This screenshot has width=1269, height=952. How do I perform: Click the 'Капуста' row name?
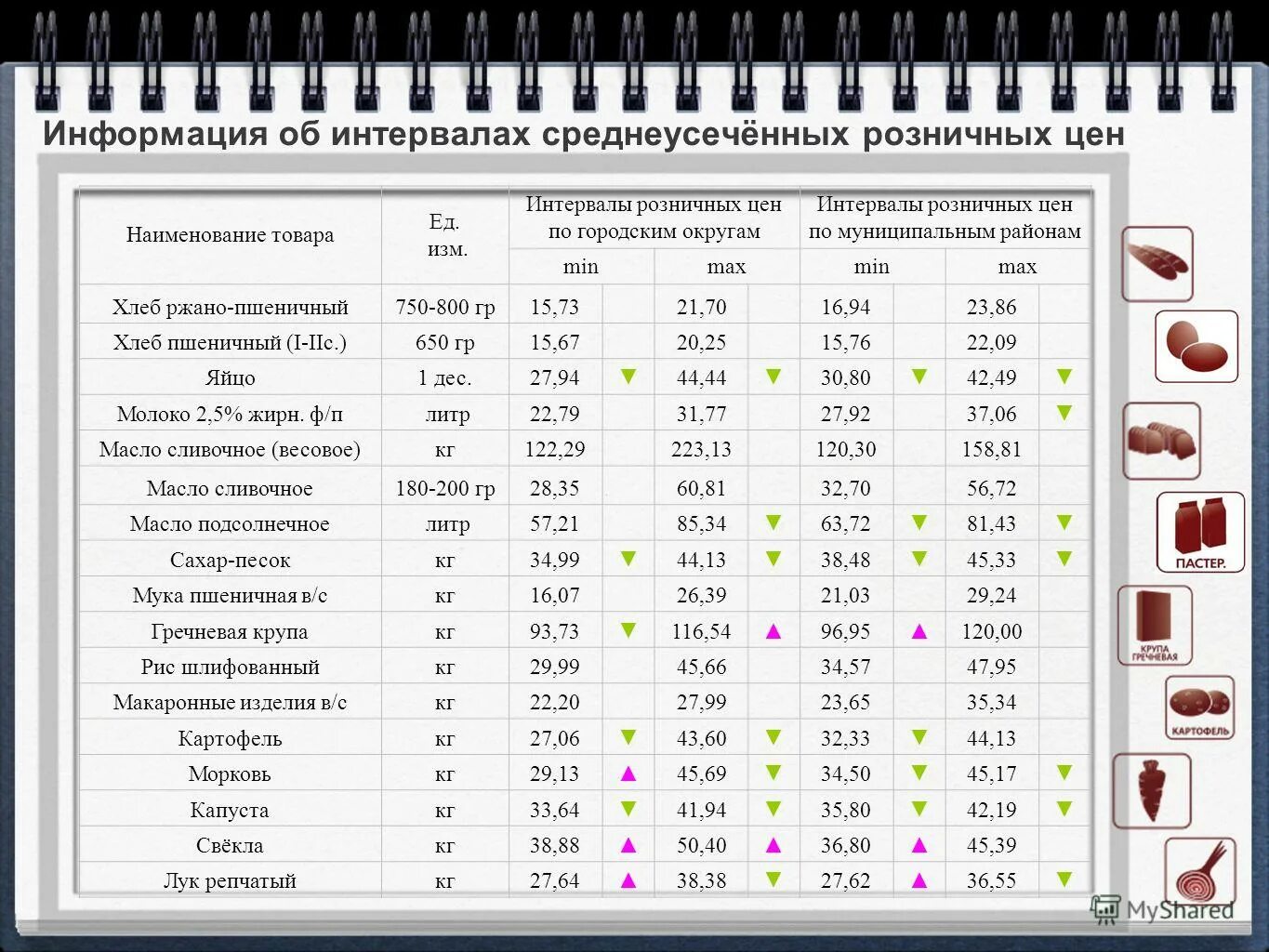click(230, 810)
